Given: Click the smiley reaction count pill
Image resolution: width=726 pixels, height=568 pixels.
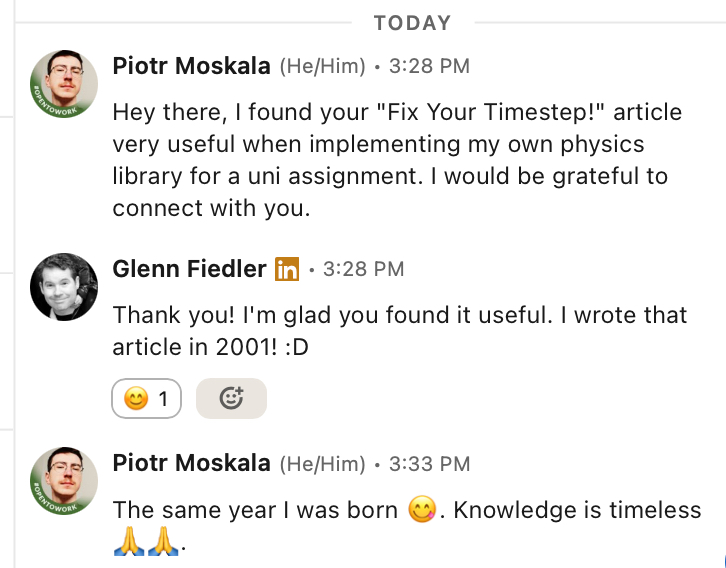Looking at the screenshot, I should [x=146, y=399].
